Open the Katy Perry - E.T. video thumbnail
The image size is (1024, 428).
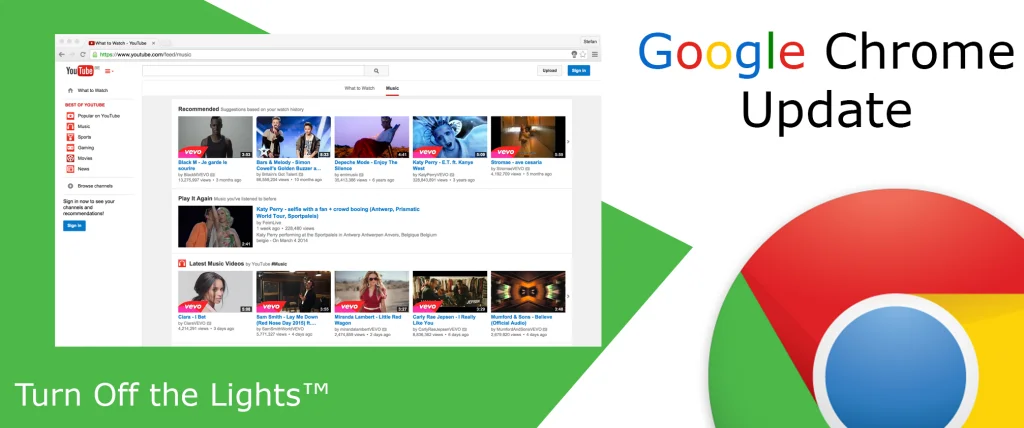click(x=450, y=137)
